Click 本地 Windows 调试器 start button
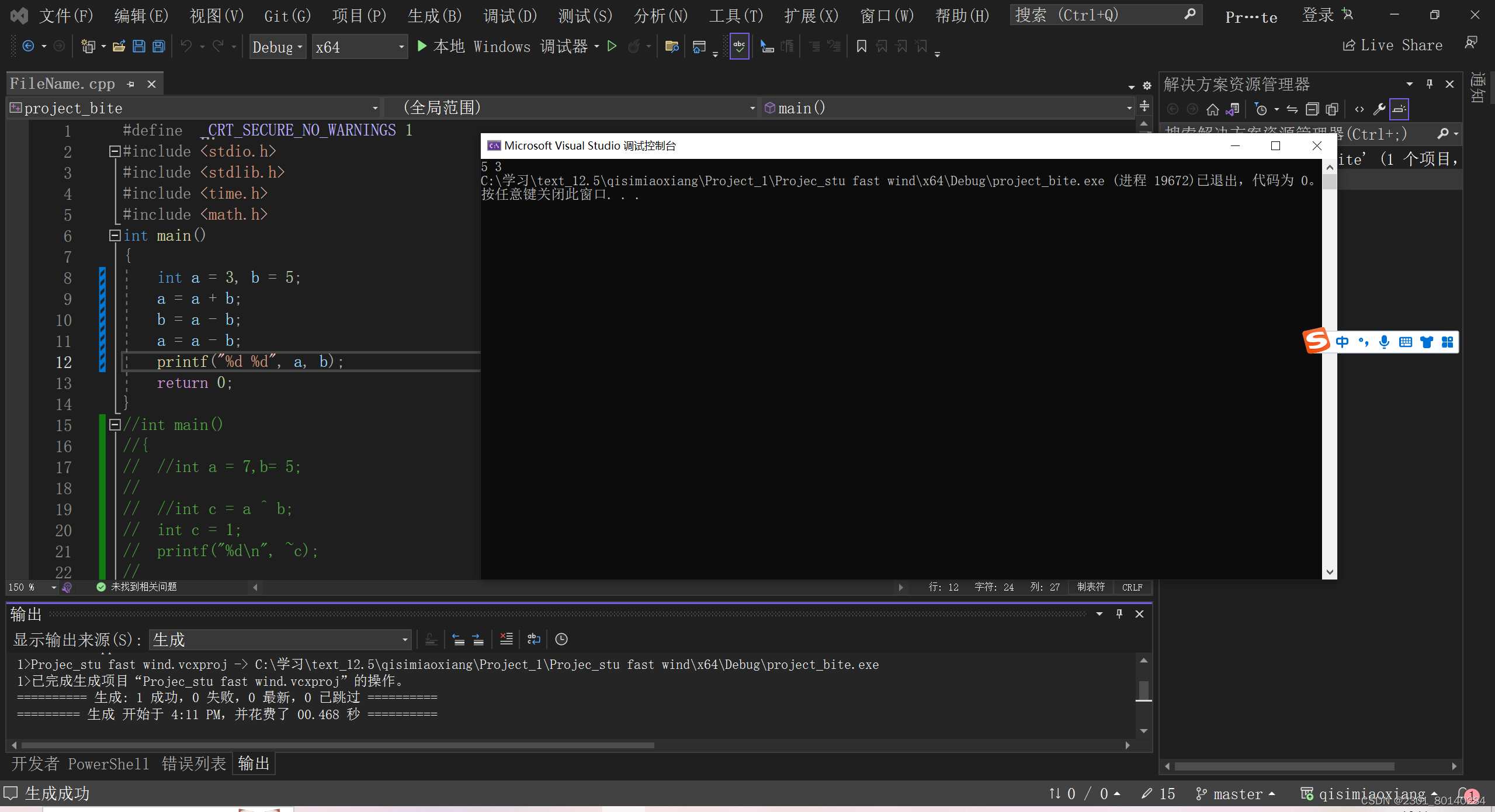 tap(502, 46)
